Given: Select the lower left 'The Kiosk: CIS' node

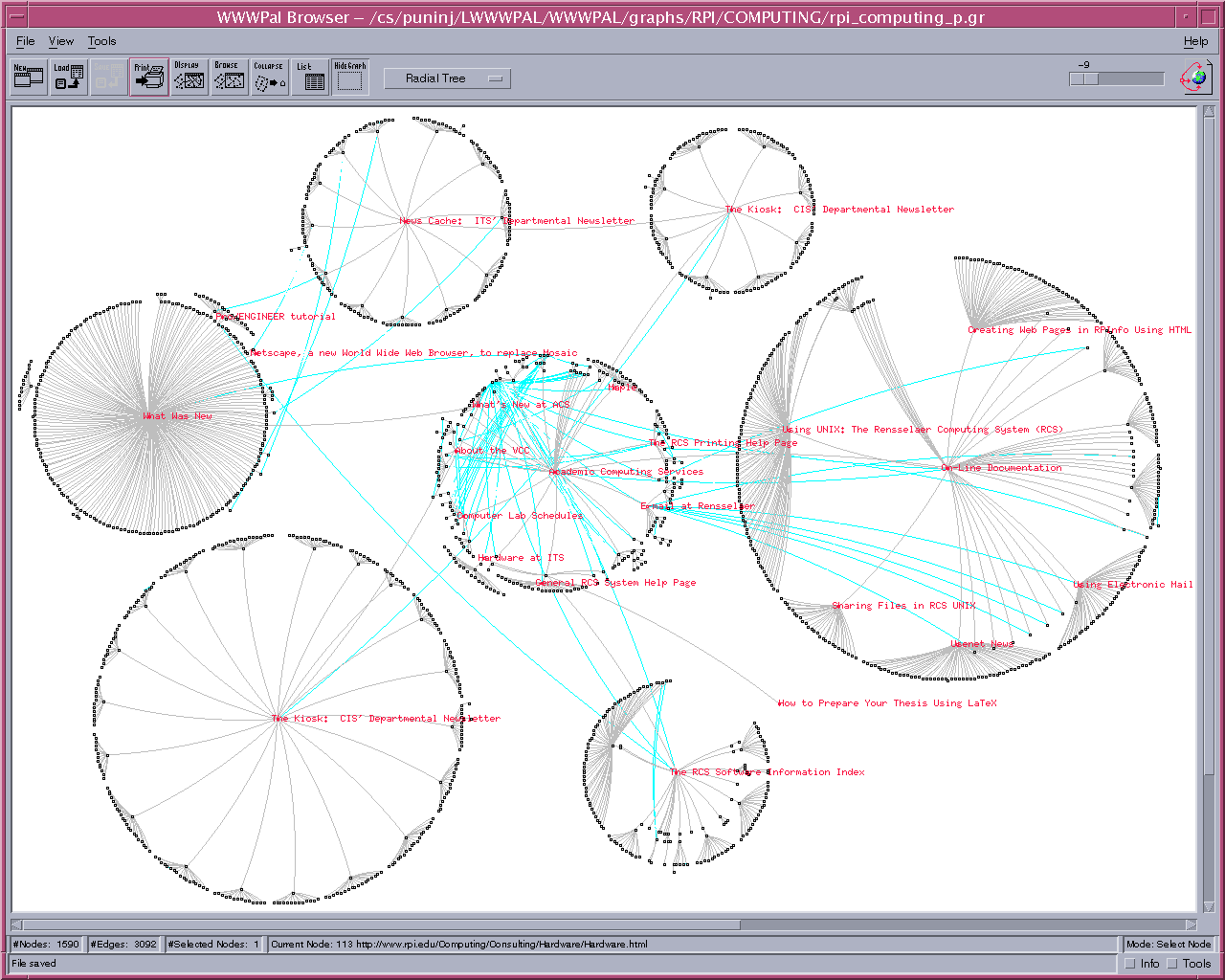Looking at the screenshot, I should coord(386,719).
